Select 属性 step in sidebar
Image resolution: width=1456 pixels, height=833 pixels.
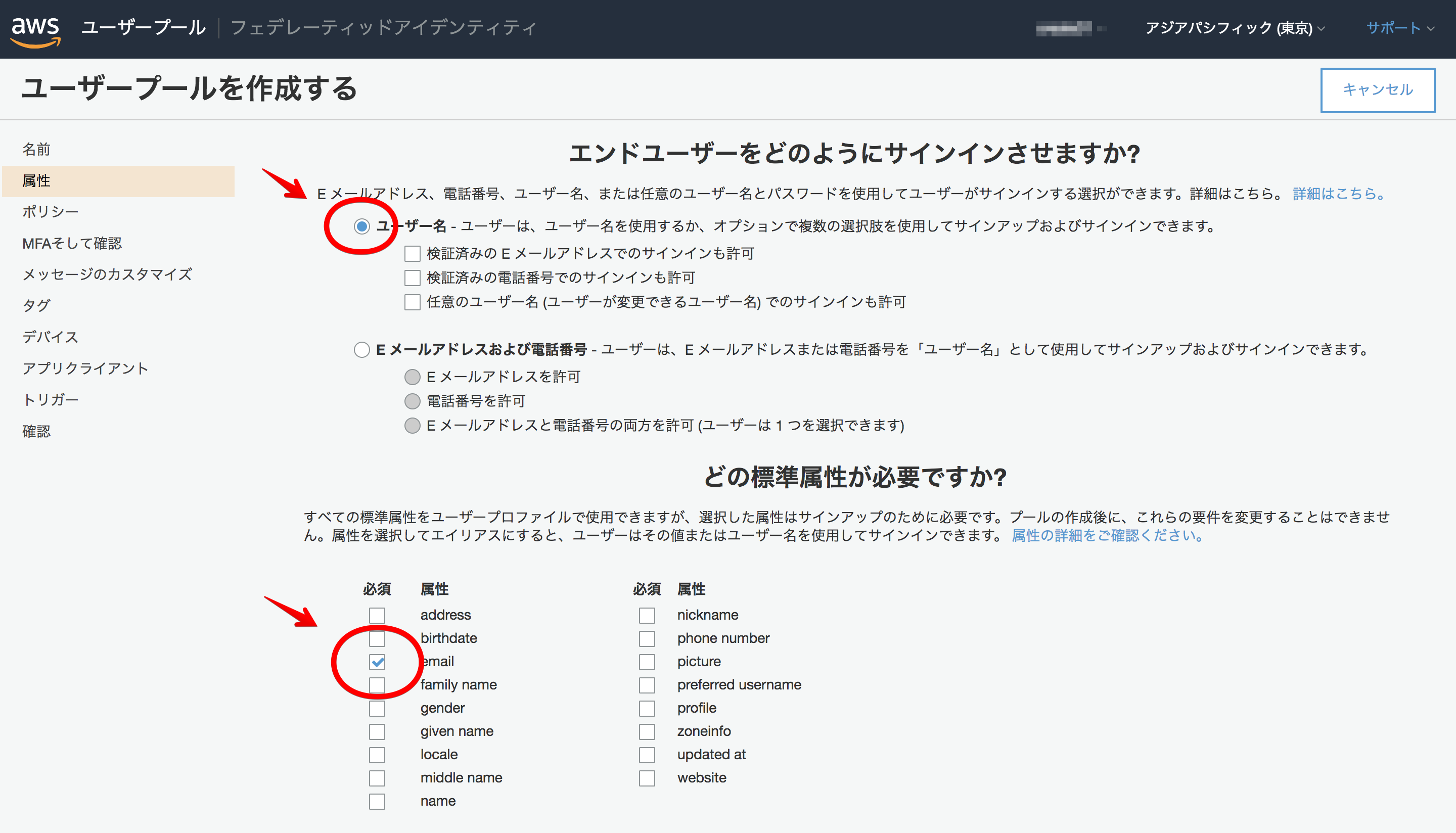pos(118,181)
